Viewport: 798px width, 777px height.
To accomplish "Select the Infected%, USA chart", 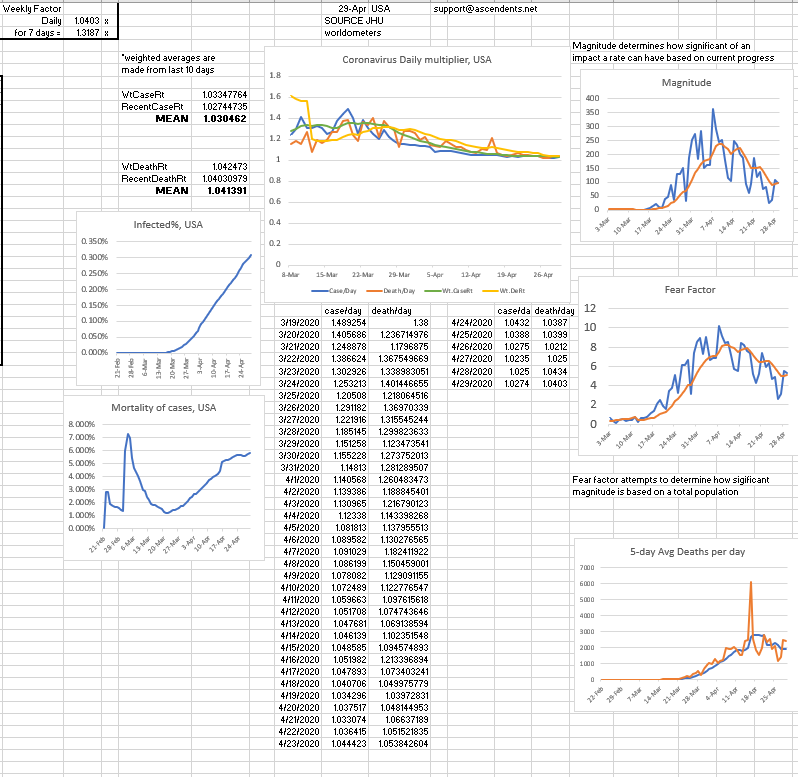I will tap(168, 300).
